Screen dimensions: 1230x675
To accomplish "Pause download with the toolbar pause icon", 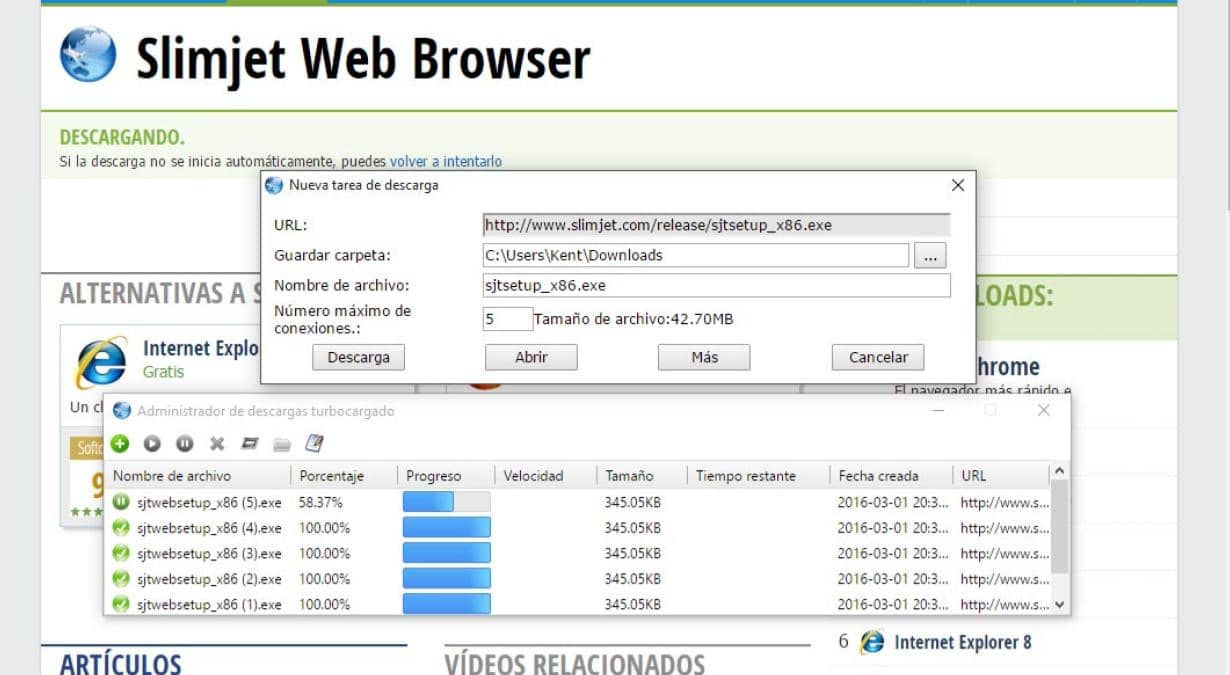I will [x=185, y=443].
